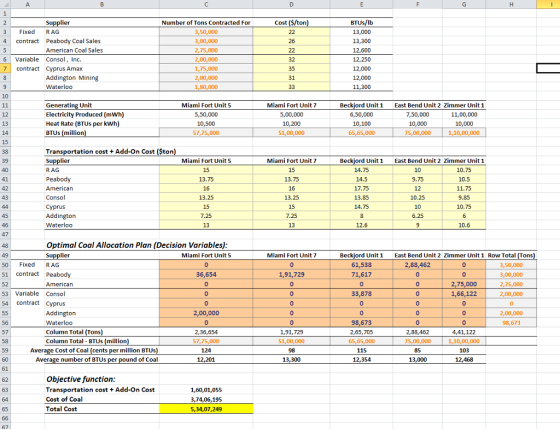Select Waterloo allocation 98,673 for Beckjord
Viewport: 560px width, 430px height.
tap(361, 322)
